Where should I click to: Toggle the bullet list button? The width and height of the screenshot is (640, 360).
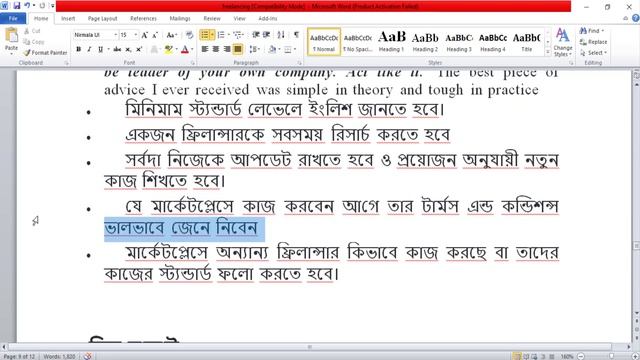(x=205, y=35)
